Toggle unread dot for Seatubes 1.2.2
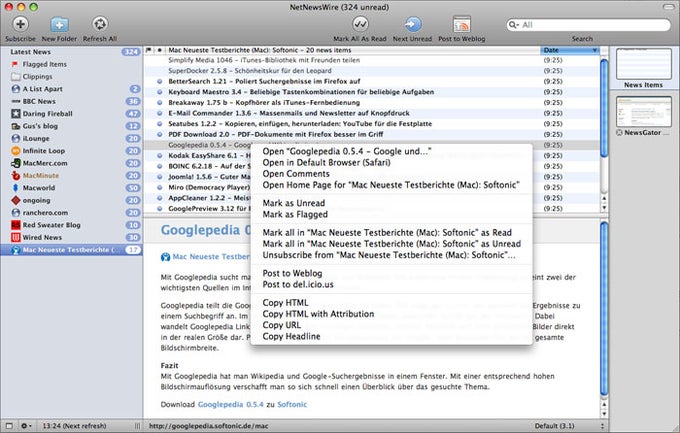Image resolution: width=680 pixels, height=433 pixels. click(160, 124)
